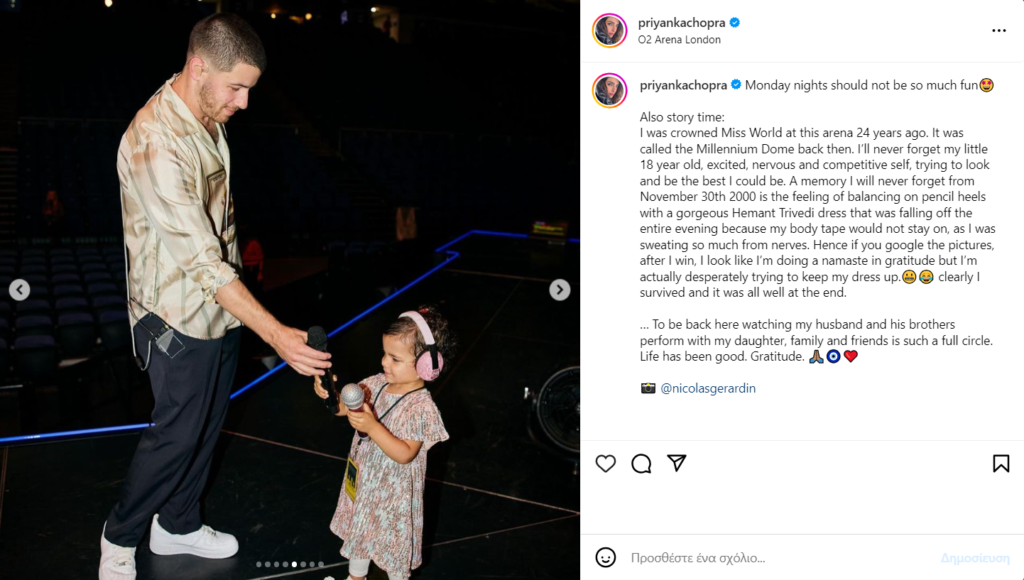Viewport: 1024px width, 580px height.
Task: Visit the @nicolasgerardin tagged profile
Action: 708,388
